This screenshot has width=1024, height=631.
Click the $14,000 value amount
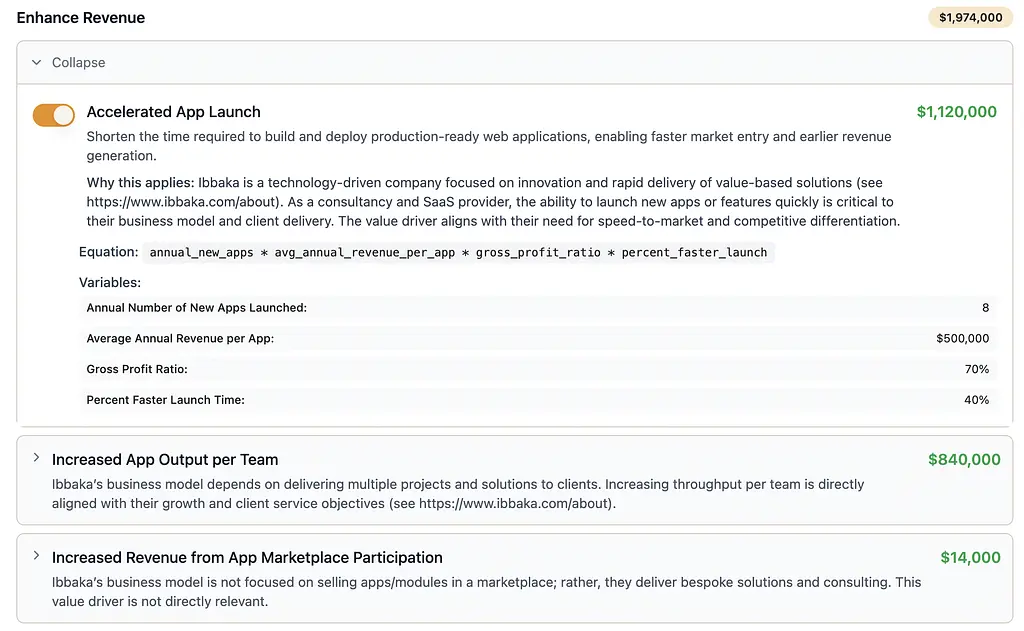[970, 558]
